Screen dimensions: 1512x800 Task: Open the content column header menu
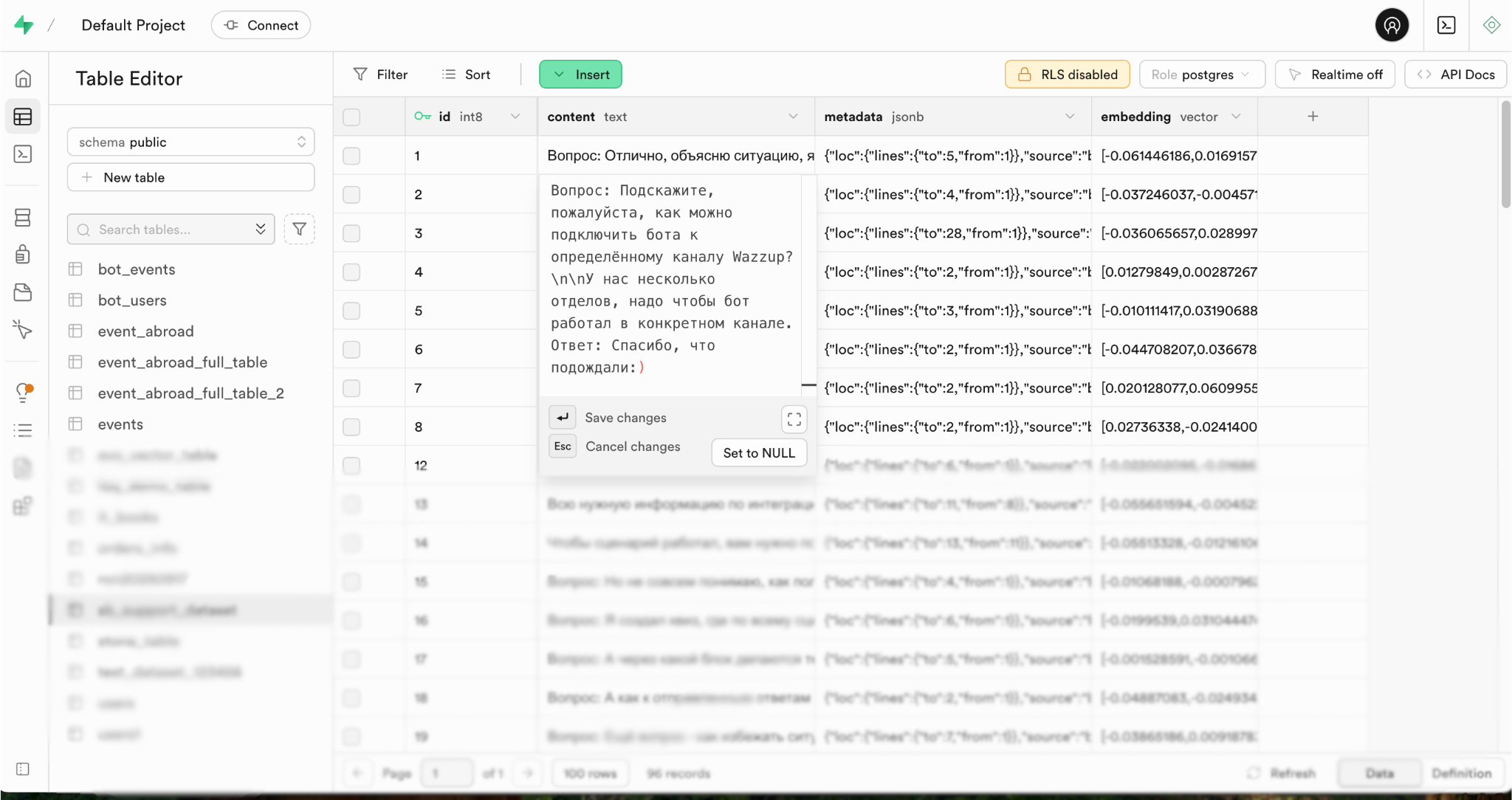coord(793,117)
